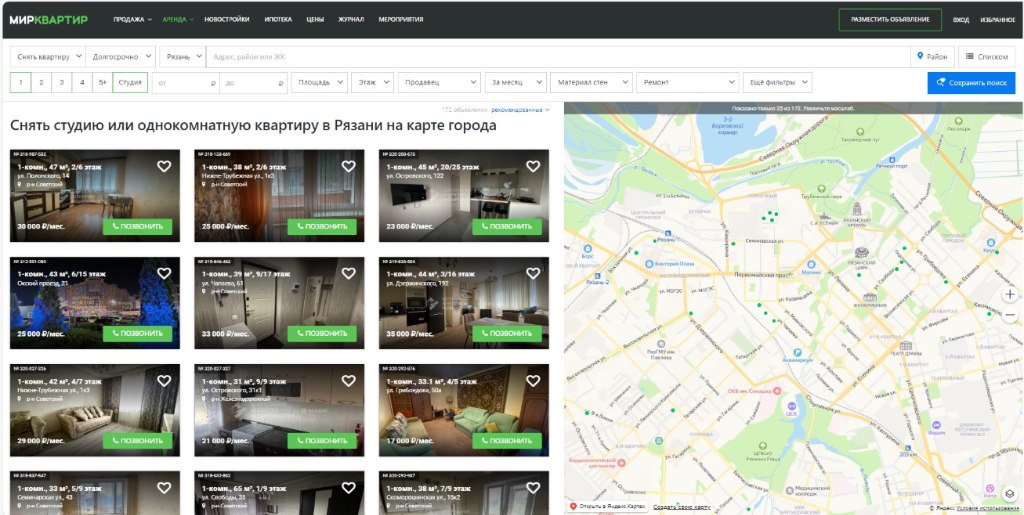This screenshot has height=515, width=1024.
Task: Favorite the ул. Полонского, 14 listing heart
Action: (x=164, y=166)
